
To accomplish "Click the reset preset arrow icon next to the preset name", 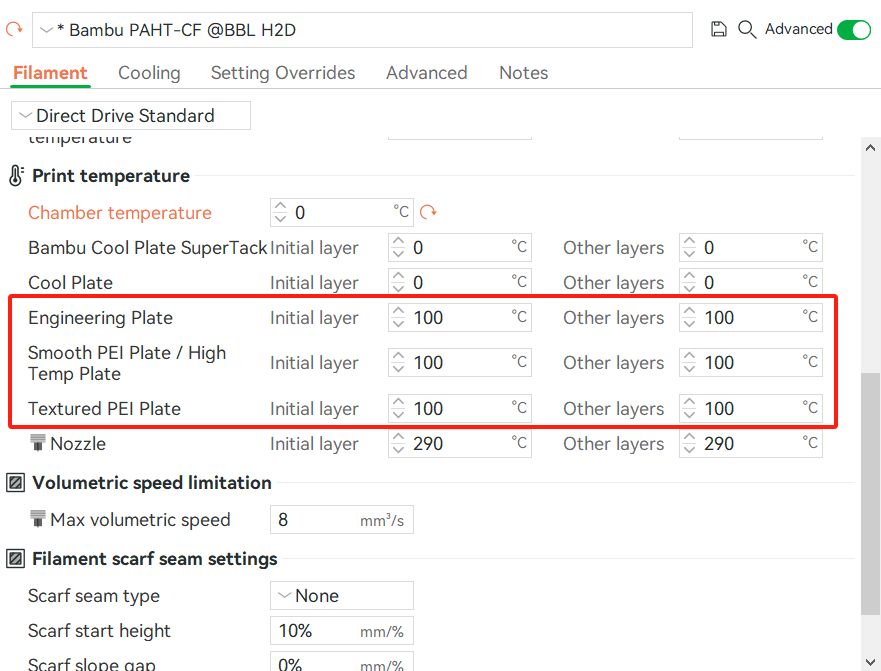I will coord(14,29).
